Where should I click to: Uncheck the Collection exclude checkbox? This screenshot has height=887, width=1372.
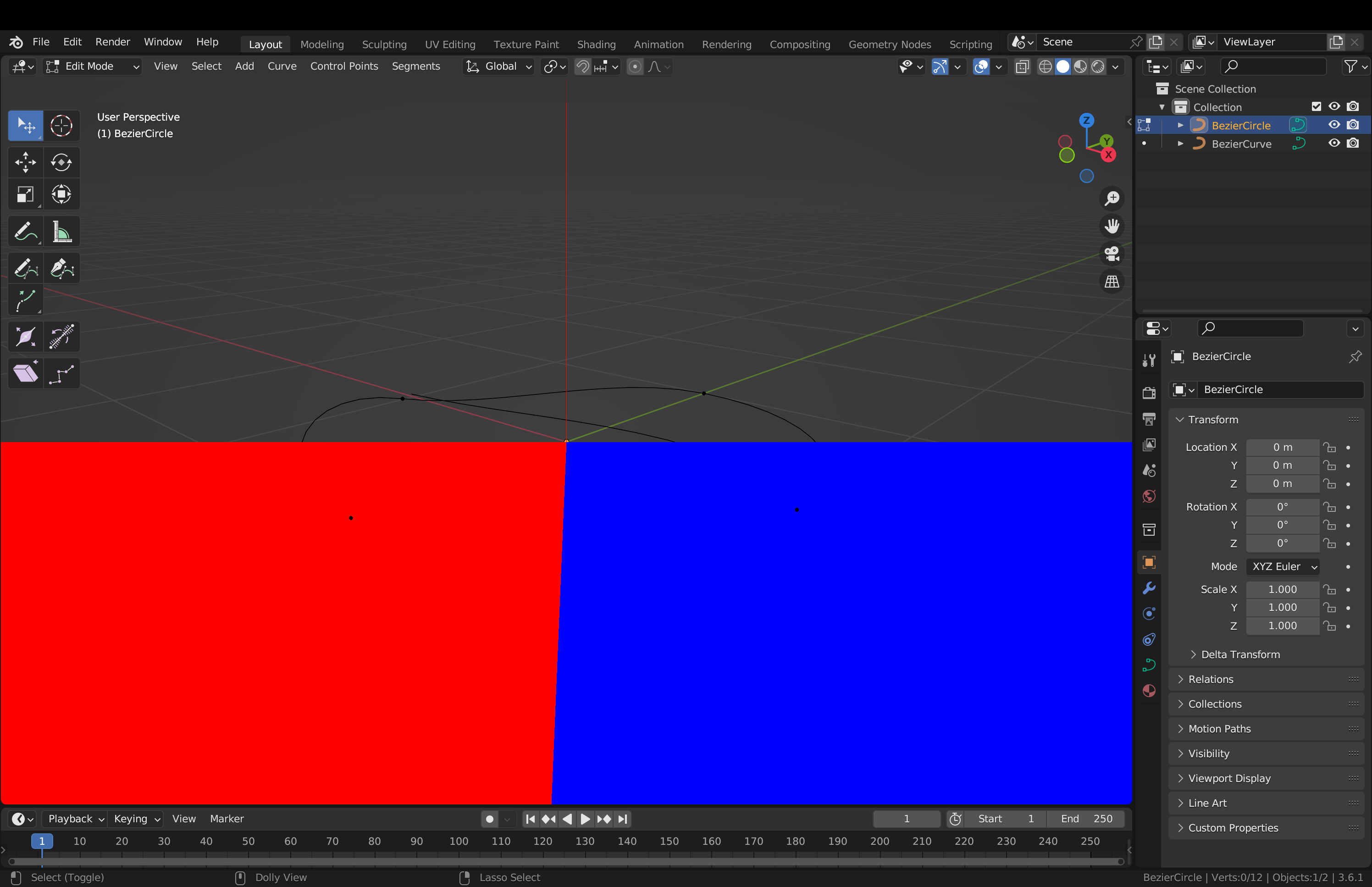[x=1316, y=106]
